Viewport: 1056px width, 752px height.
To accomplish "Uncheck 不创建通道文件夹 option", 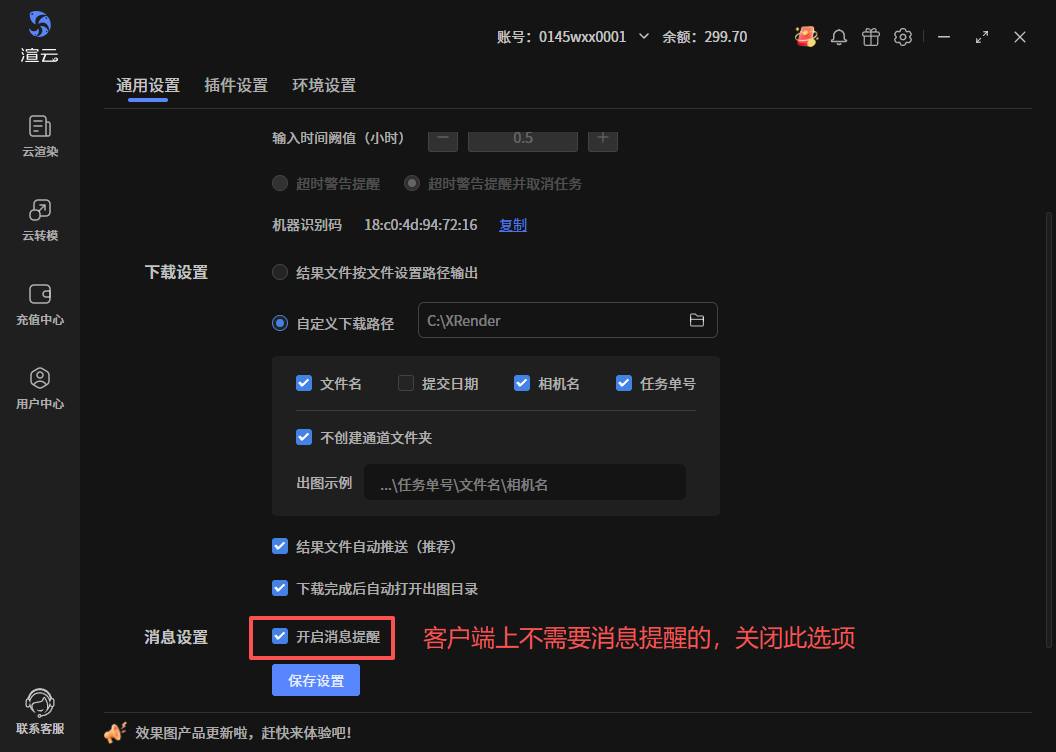I will (x=304, y=437).
